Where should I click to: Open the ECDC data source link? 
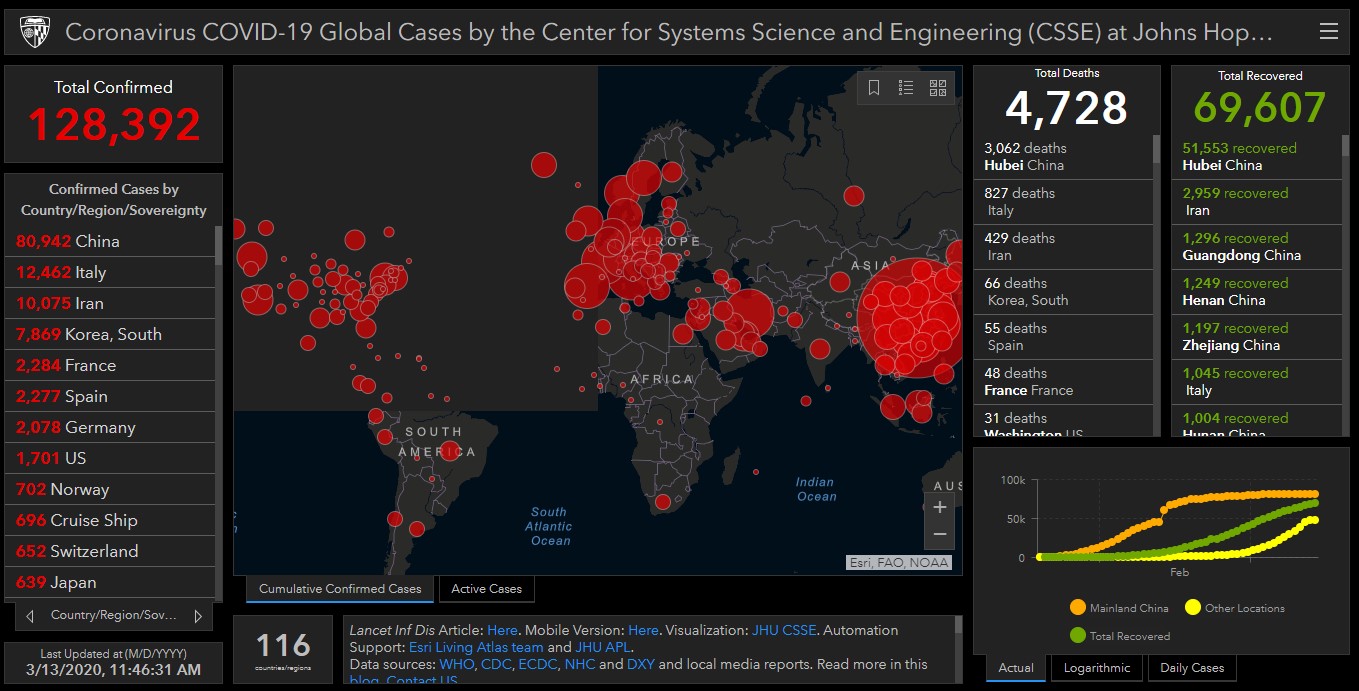(x=537, y=664)
